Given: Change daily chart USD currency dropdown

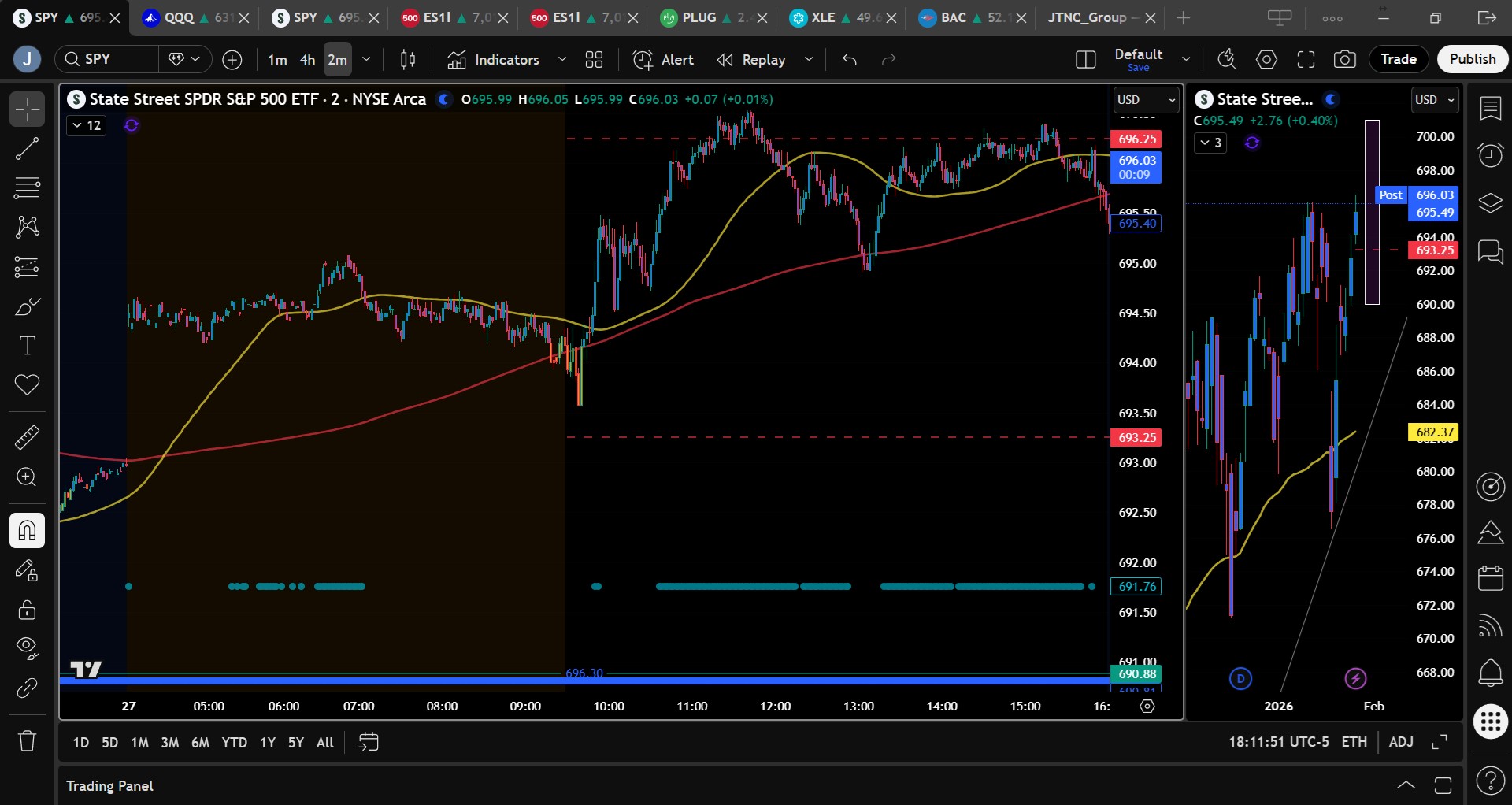Looking at the screenshot, I should pos(1435,100).
